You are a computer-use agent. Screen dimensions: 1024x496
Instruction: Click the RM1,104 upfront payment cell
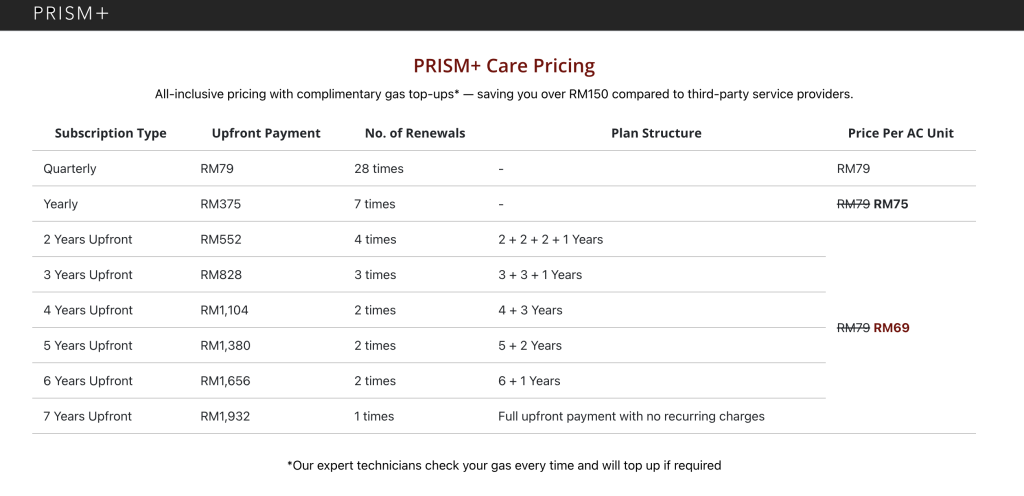click(x=224, y=310)
